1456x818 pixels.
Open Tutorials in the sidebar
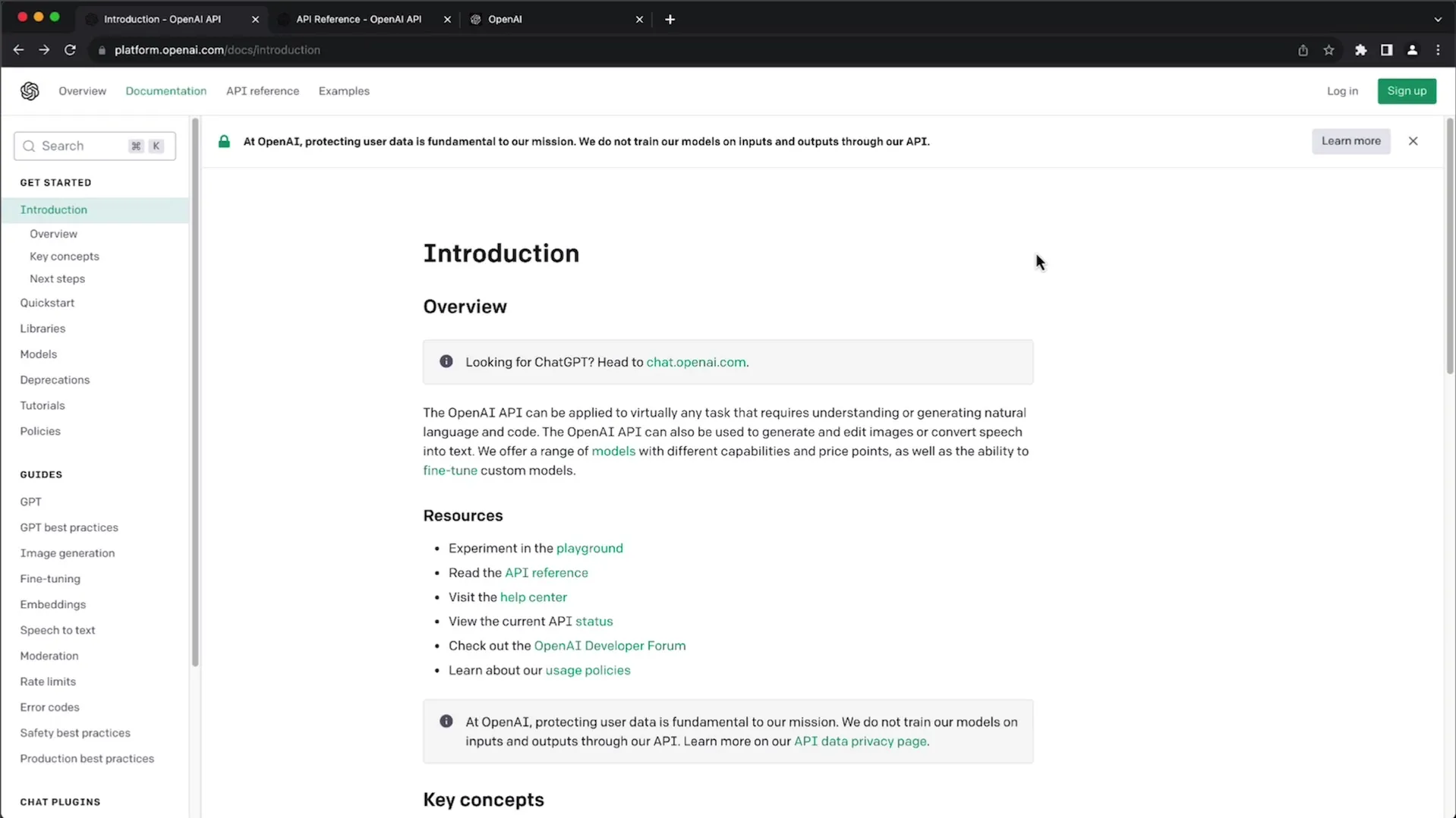point(43,406)
